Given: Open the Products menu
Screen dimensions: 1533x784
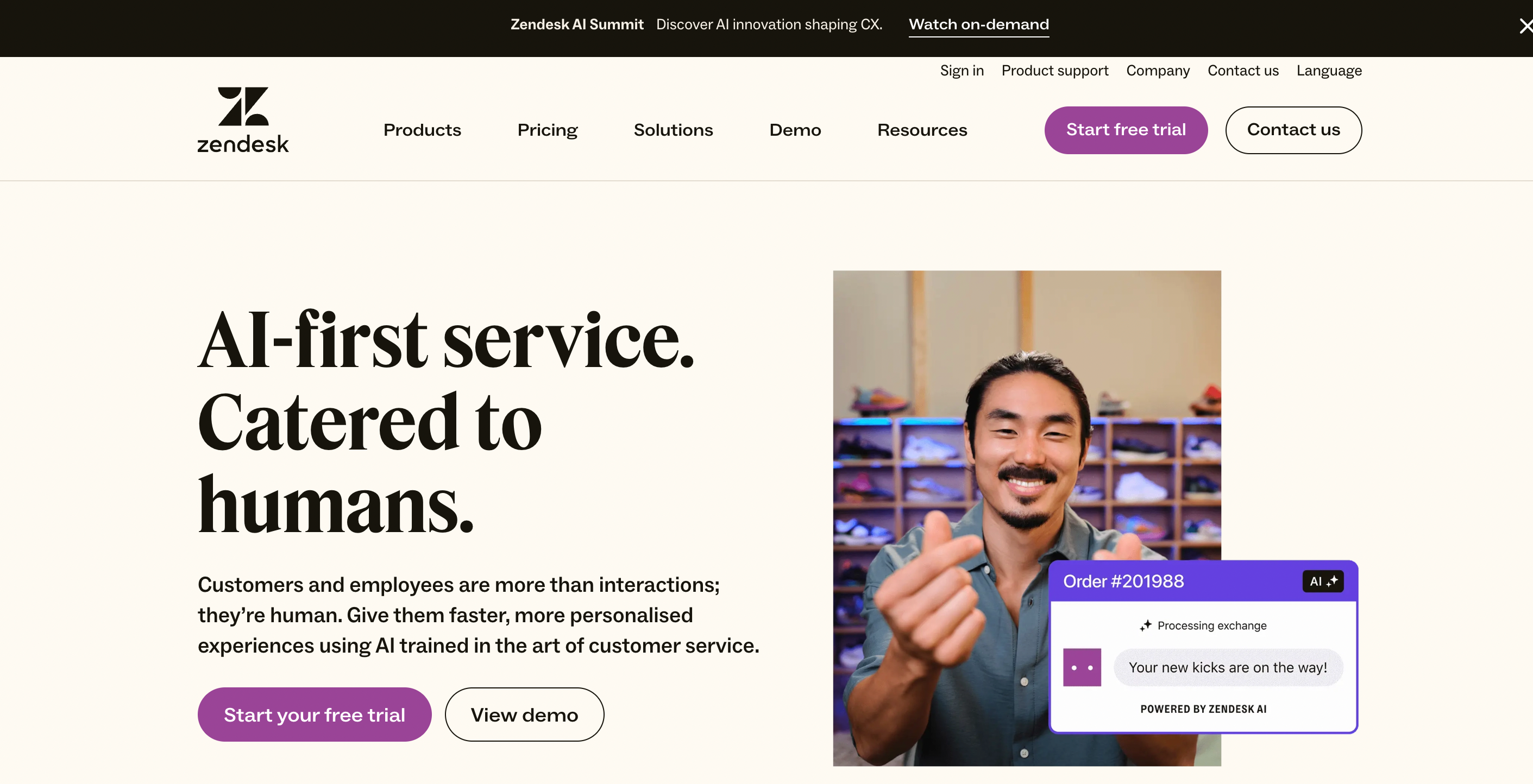Looking at the screenshot, I should pyautogui.click(x=422, y=130).
